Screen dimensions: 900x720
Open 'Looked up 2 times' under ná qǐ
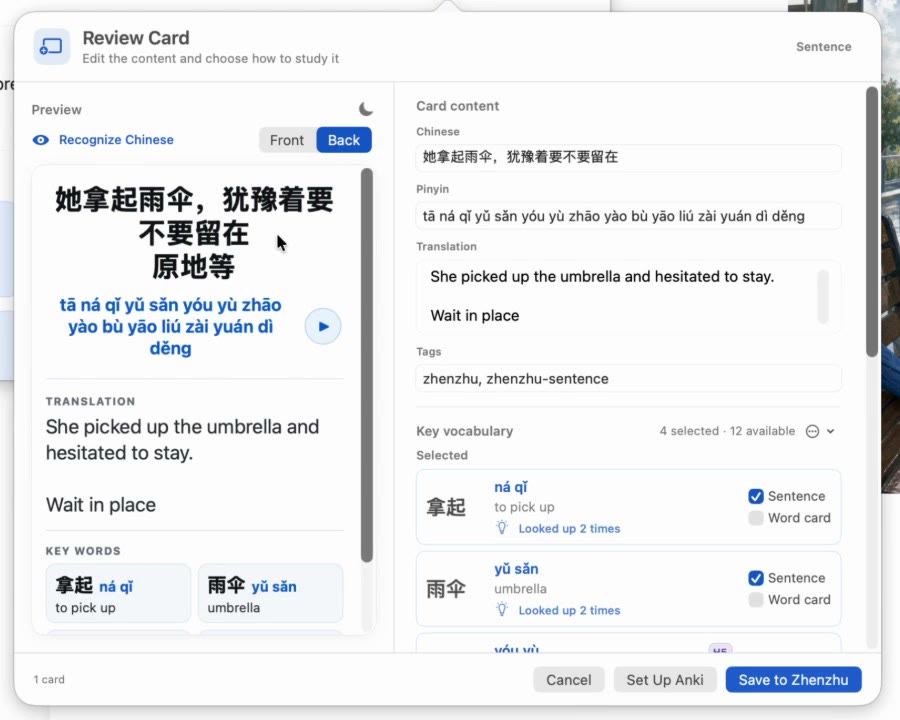click(569, 529)
